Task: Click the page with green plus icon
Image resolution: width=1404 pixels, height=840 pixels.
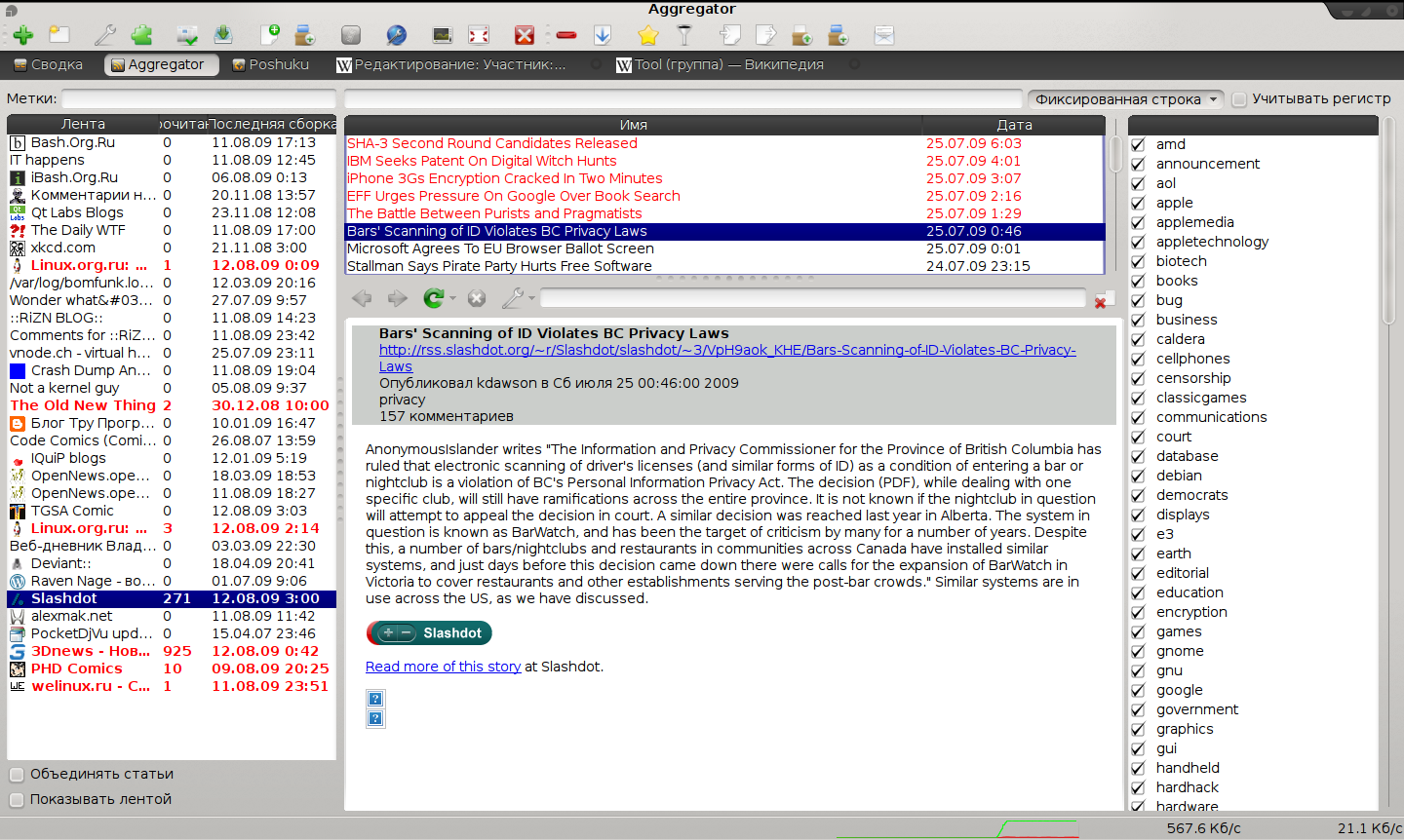Action: [x=270, y=36]
